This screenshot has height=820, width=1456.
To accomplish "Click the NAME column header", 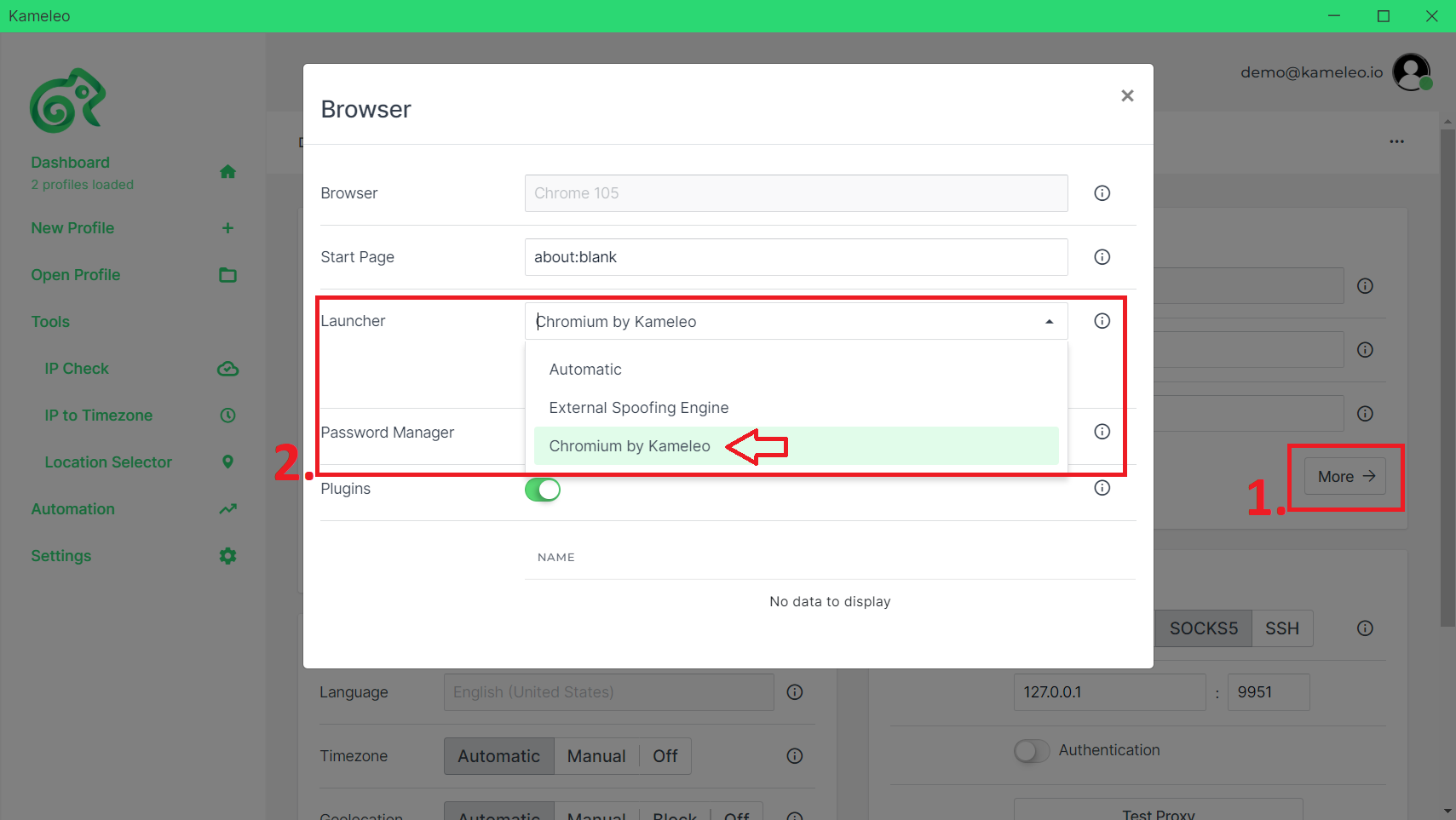I will (x=556, y=557).
